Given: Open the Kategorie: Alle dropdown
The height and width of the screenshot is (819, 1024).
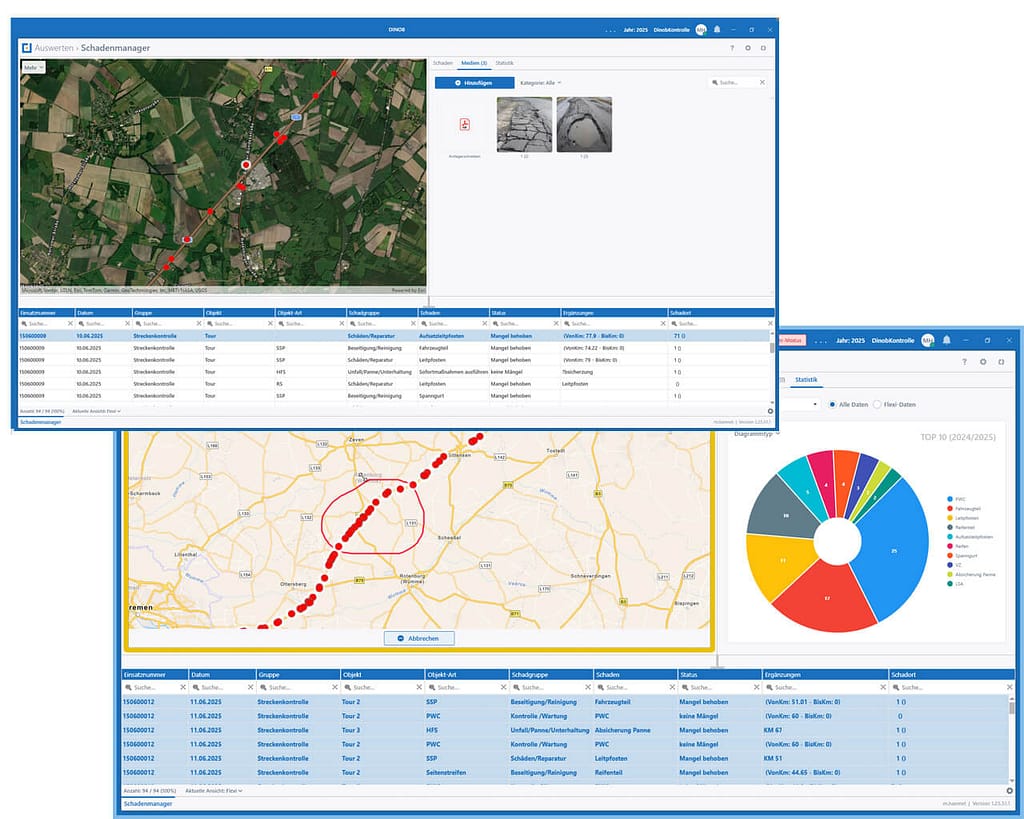Looking at the screenshot, I should (x=541, y=83).
